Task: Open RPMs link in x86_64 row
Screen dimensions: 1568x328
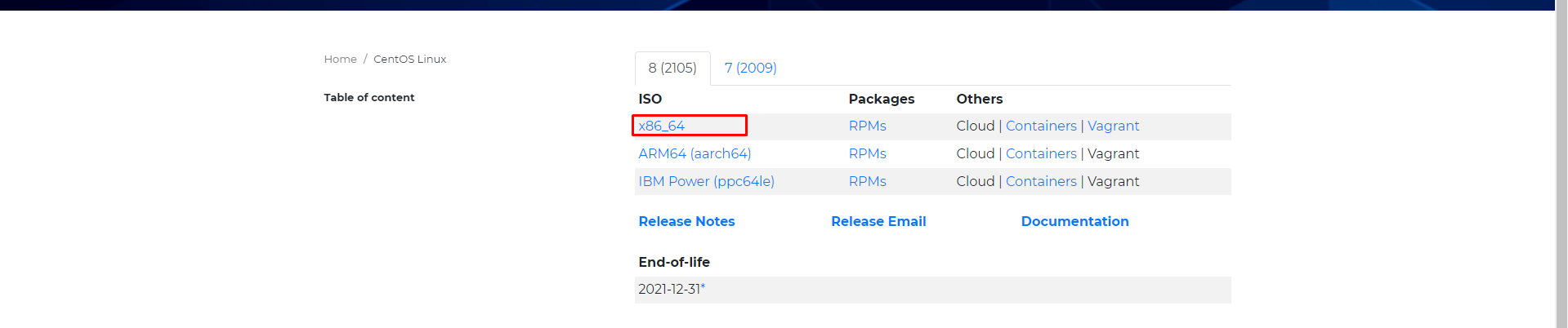Action: click(x=867, y=126)
